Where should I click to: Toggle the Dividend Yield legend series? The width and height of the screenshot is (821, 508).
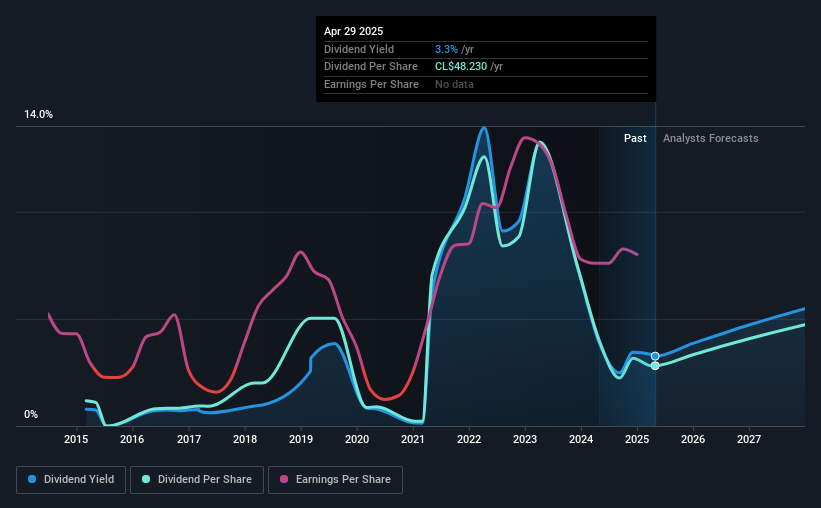tap(71, 480)
